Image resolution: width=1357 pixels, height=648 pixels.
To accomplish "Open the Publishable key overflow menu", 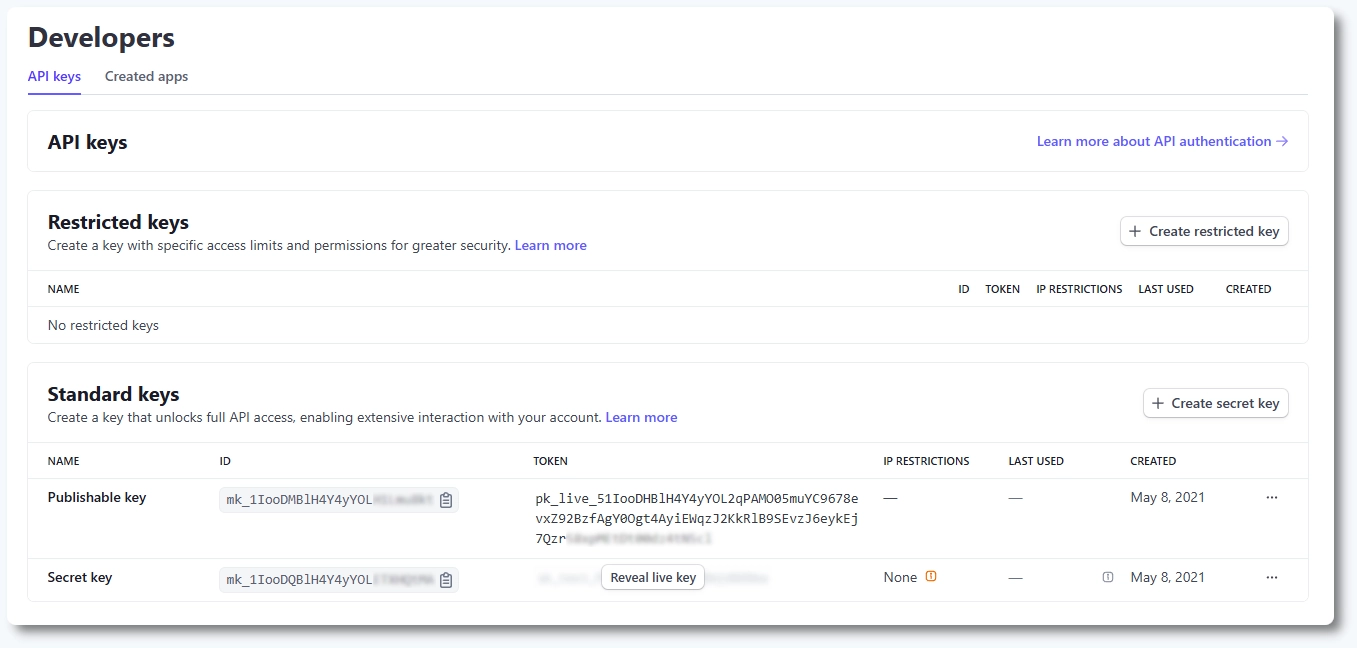I will 1271,496.
